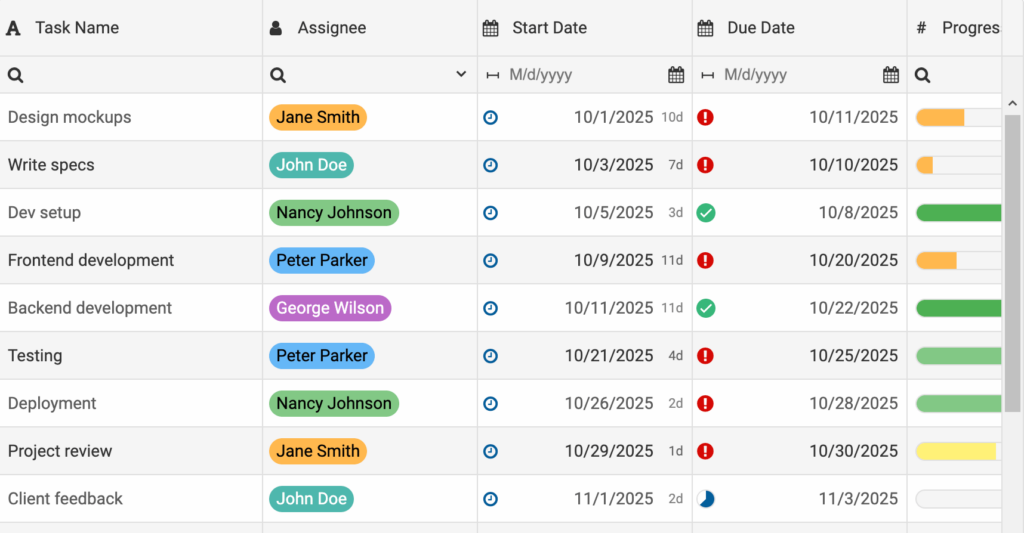Click the red overdue alert icon for Write specs
Viewport: 1024px width, 533px height.
[705, 165]
